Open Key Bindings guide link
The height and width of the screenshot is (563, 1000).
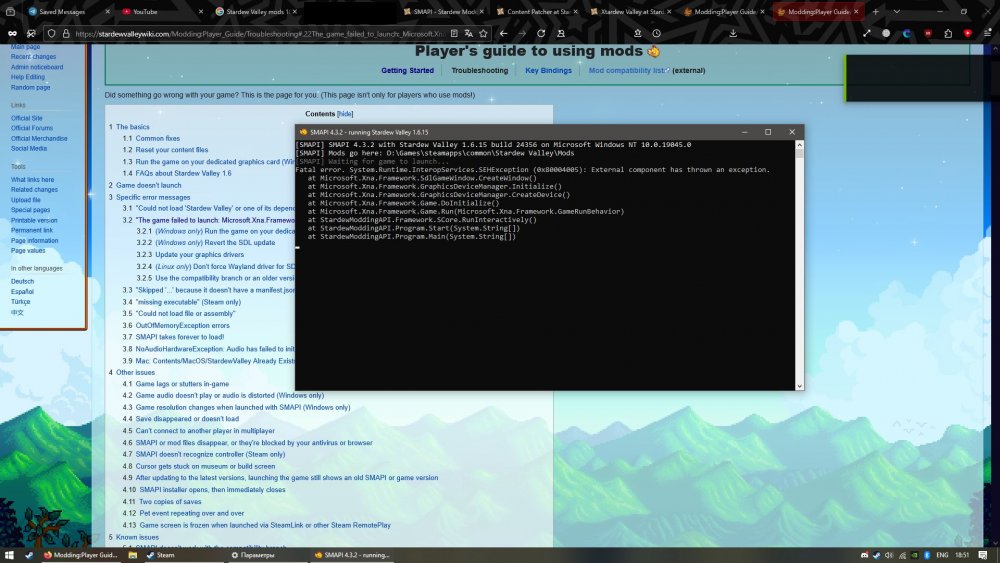coord(548,71)
